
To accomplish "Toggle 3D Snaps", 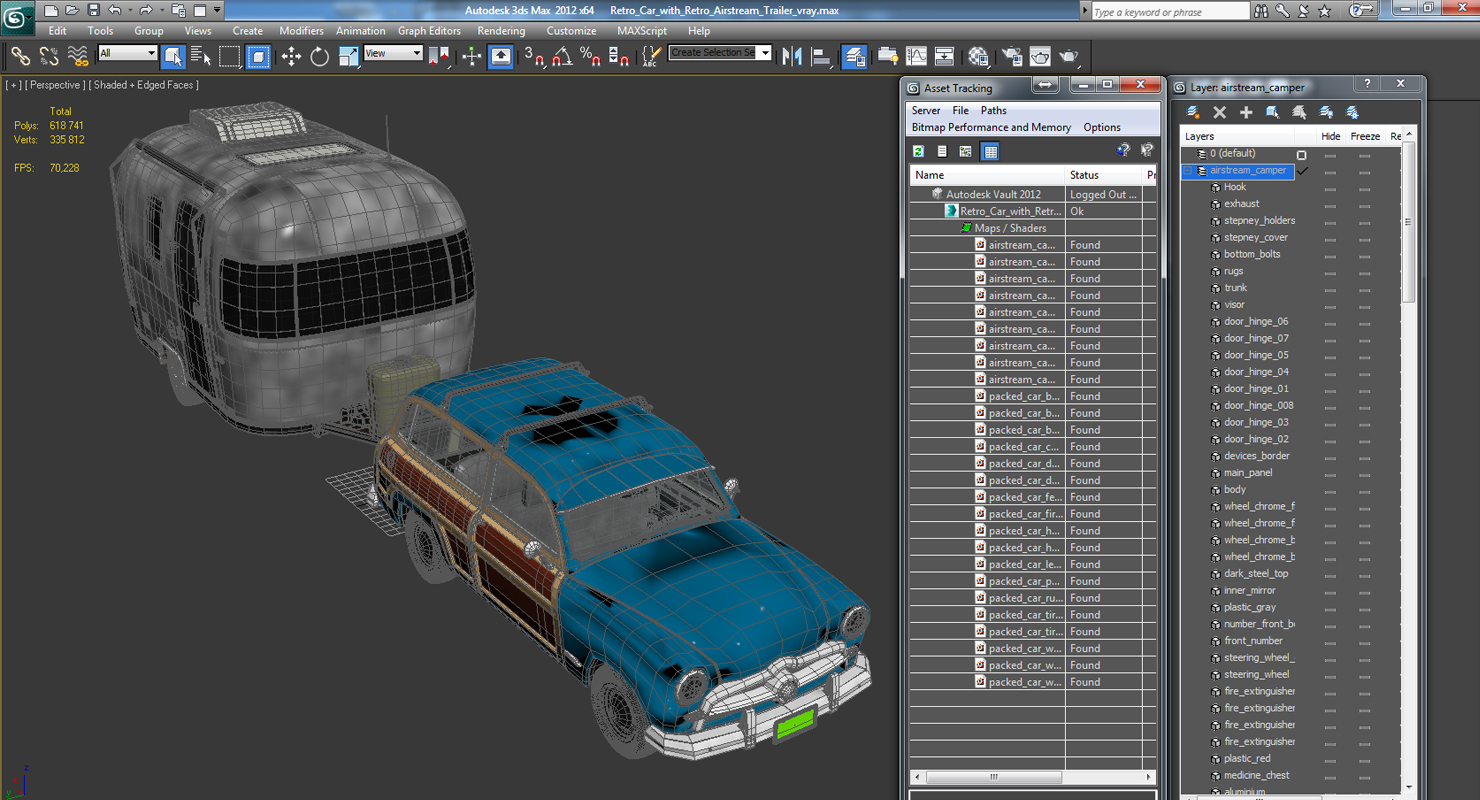I will pyautogui.click(x=535, y=57).
